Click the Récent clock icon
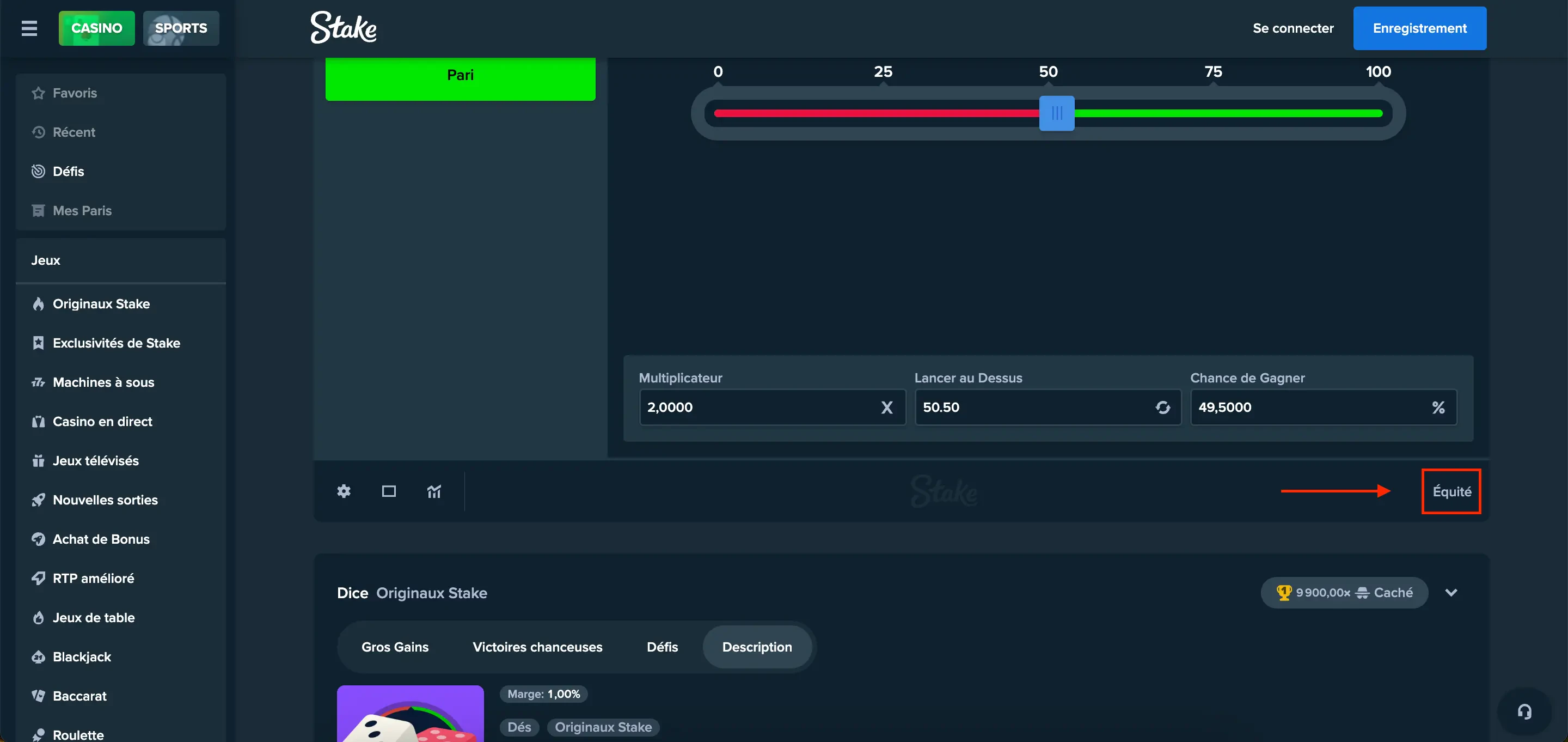Viewport: 1568px width, 742px height. point(38,132)
